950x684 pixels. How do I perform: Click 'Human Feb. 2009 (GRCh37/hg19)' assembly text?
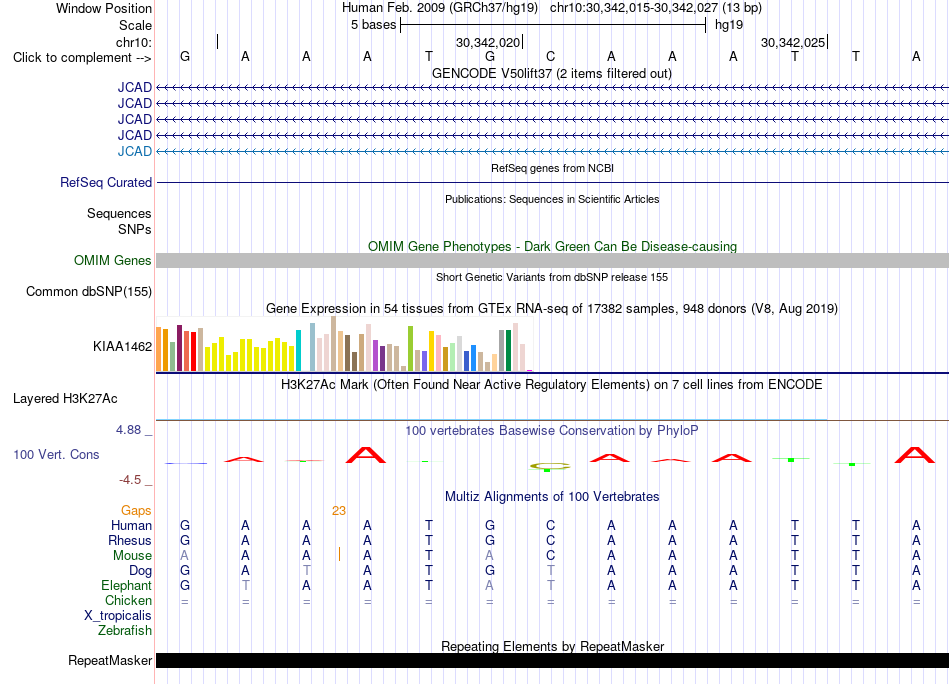(440, 8)
